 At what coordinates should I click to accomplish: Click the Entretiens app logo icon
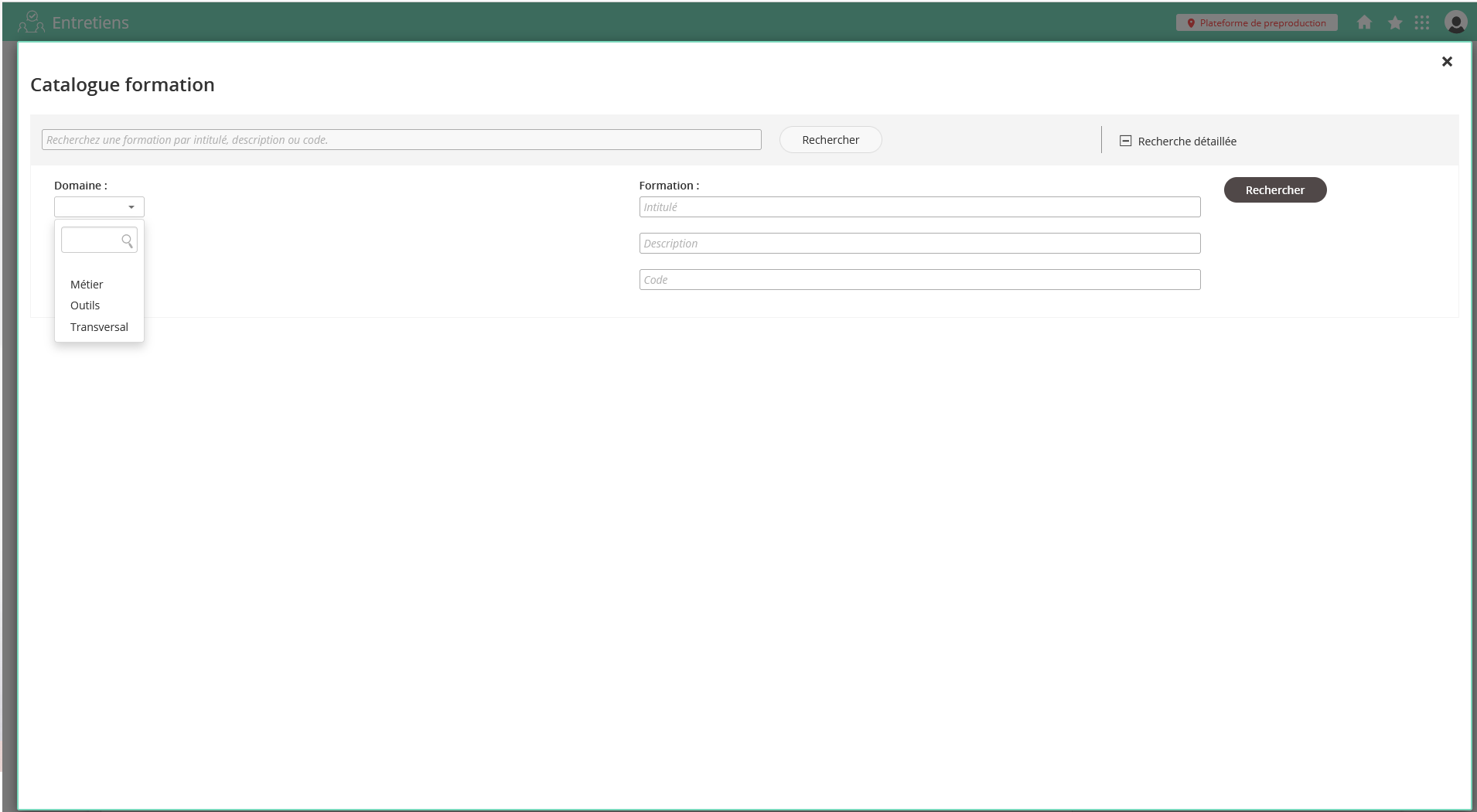(x=31, y=22)
